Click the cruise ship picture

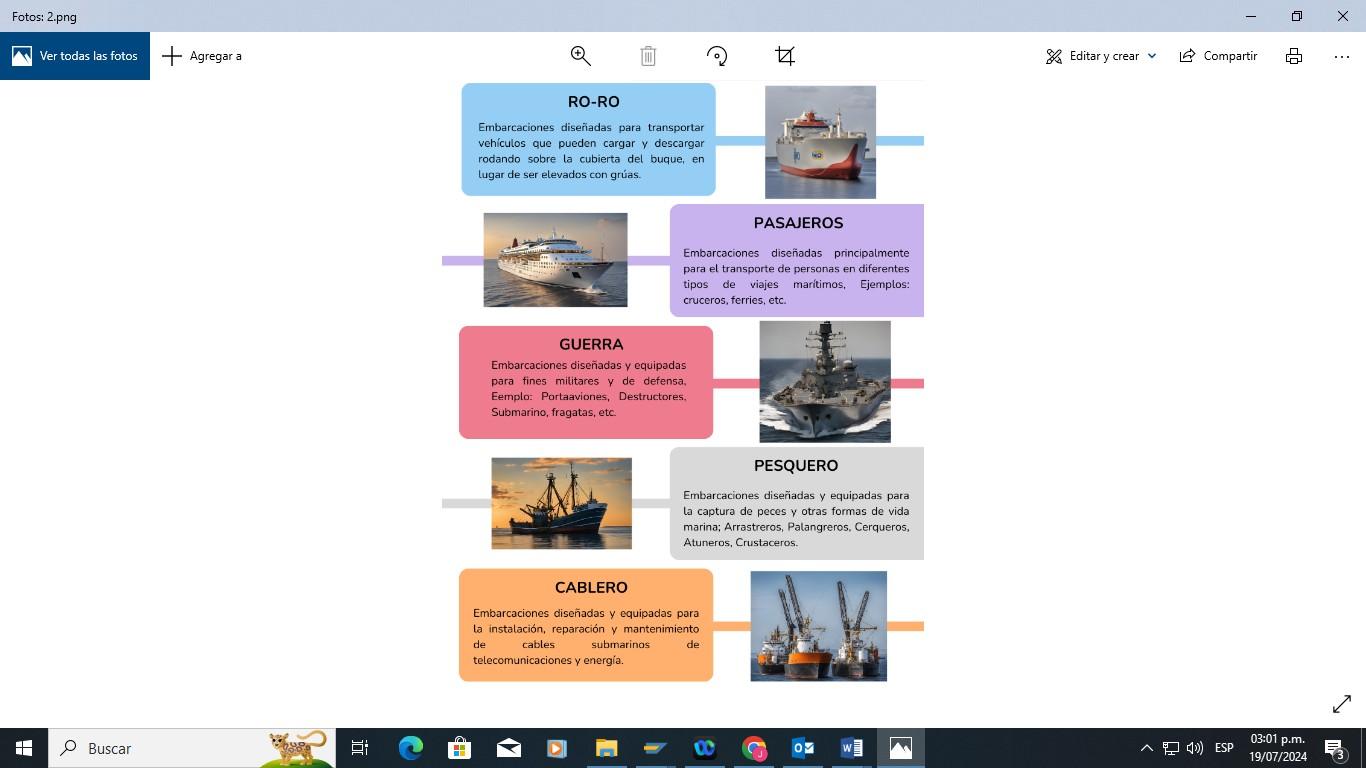pos(555,260)
